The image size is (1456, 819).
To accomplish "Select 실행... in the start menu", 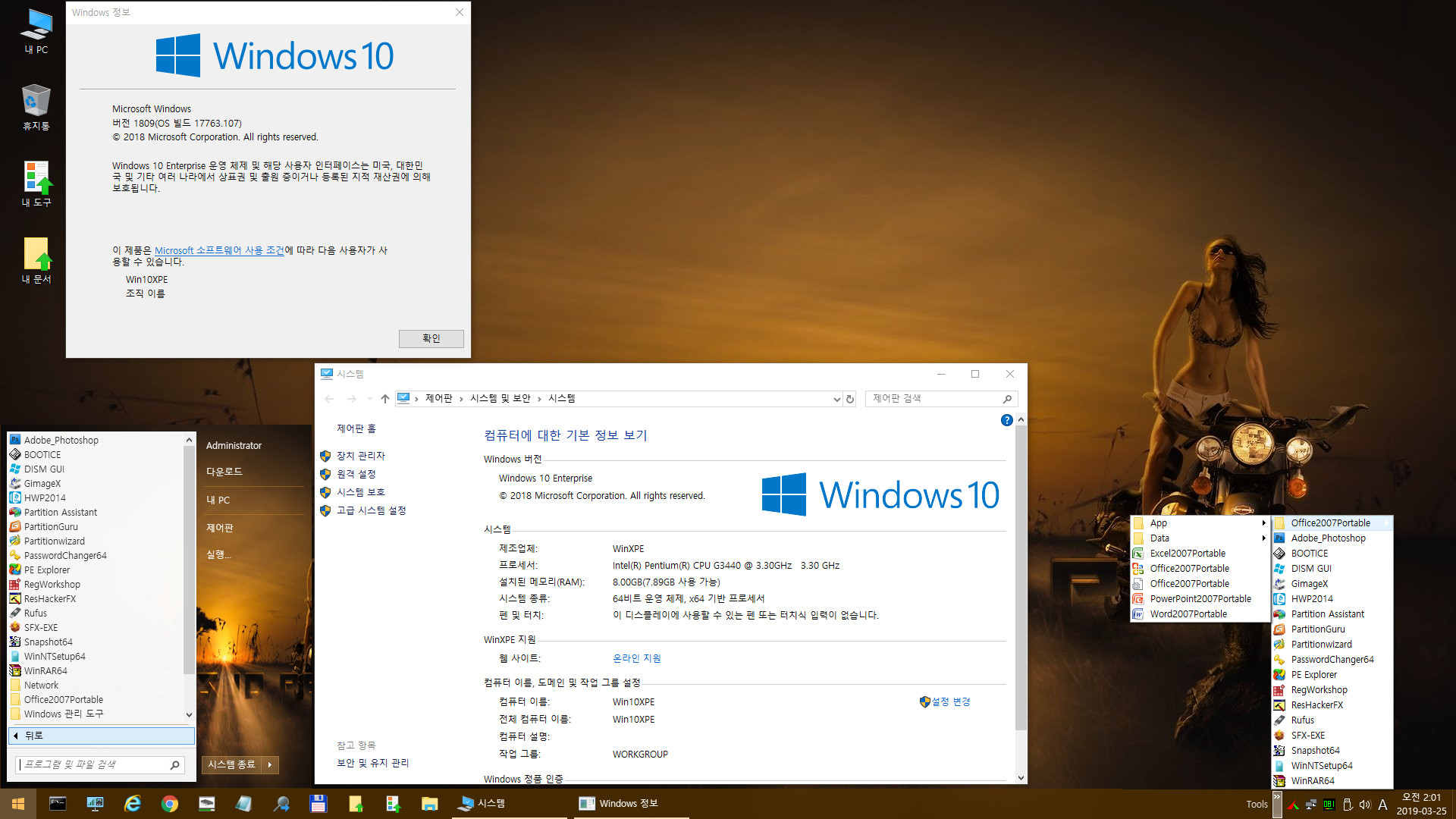I will (218, 554).
